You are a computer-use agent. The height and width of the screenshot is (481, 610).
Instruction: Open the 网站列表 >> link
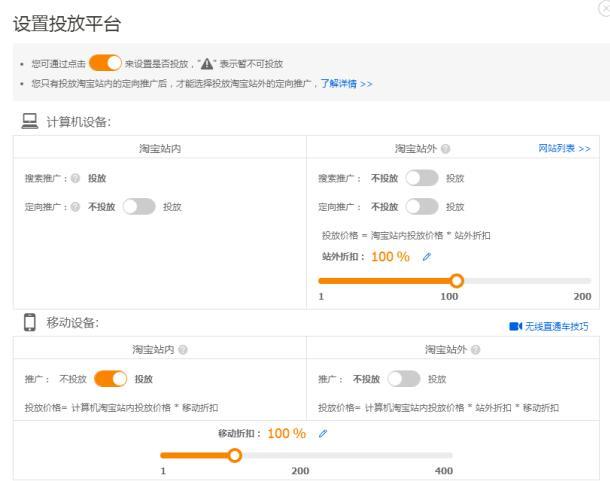[564, 148]
